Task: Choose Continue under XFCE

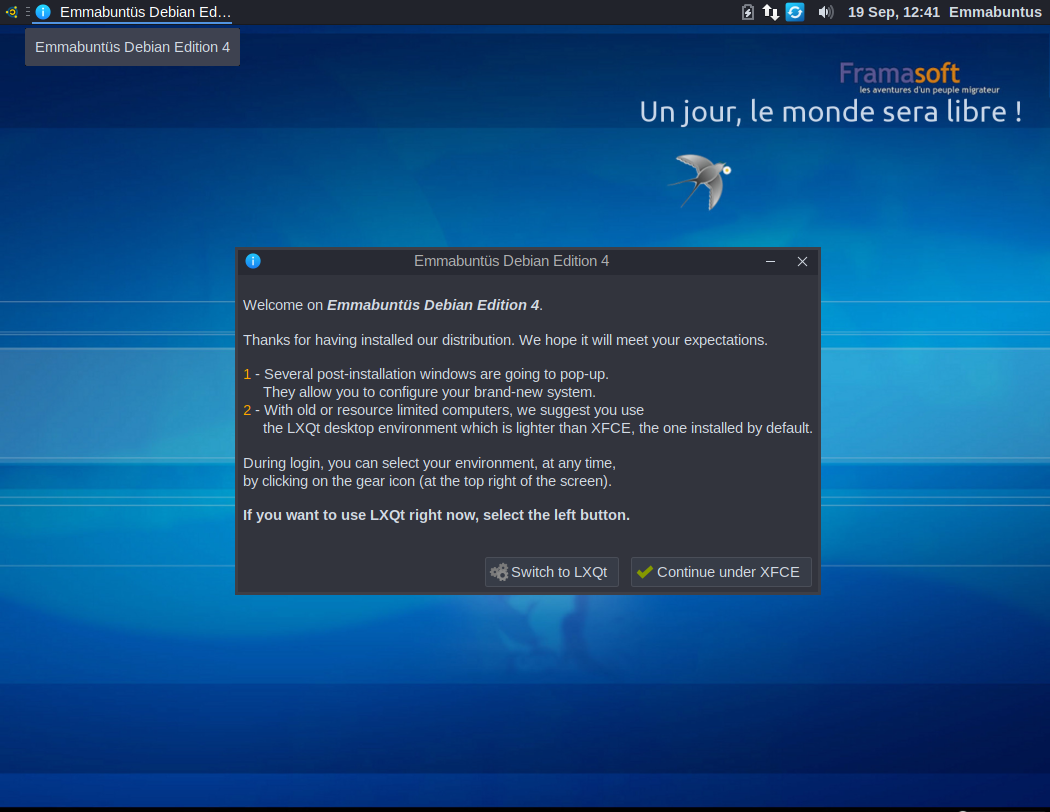Action: [x=721, y=572]
